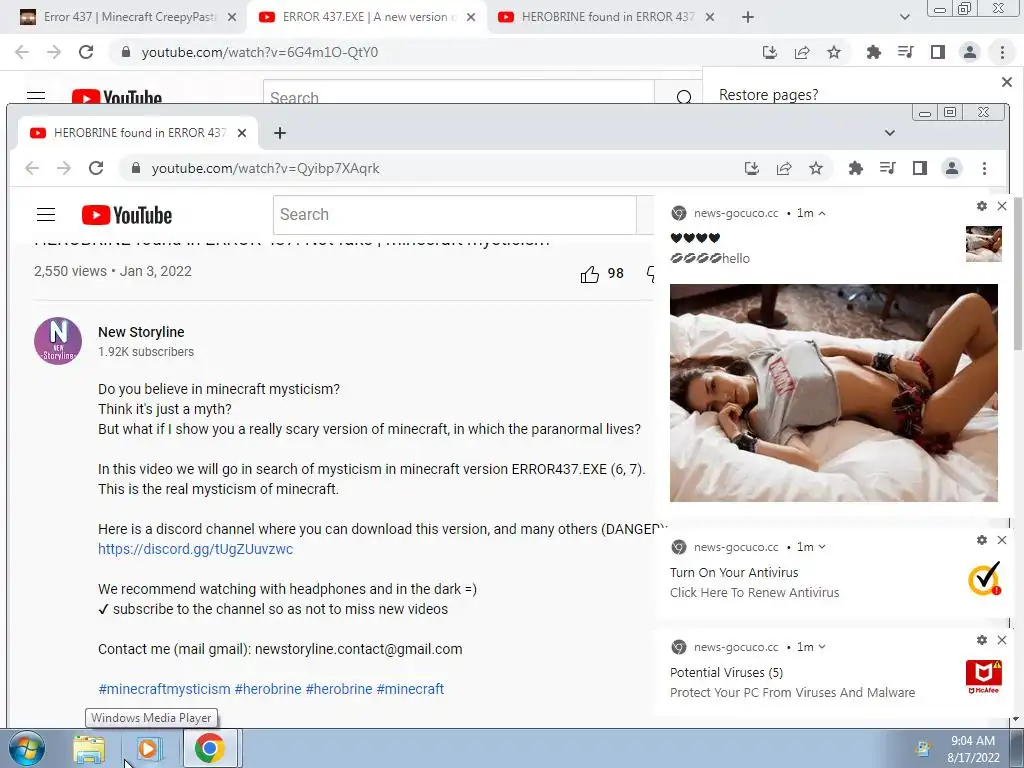The image size is (1024, 768).
Task: Open tab search dropdown in background Chrome window
Action: 904,17
